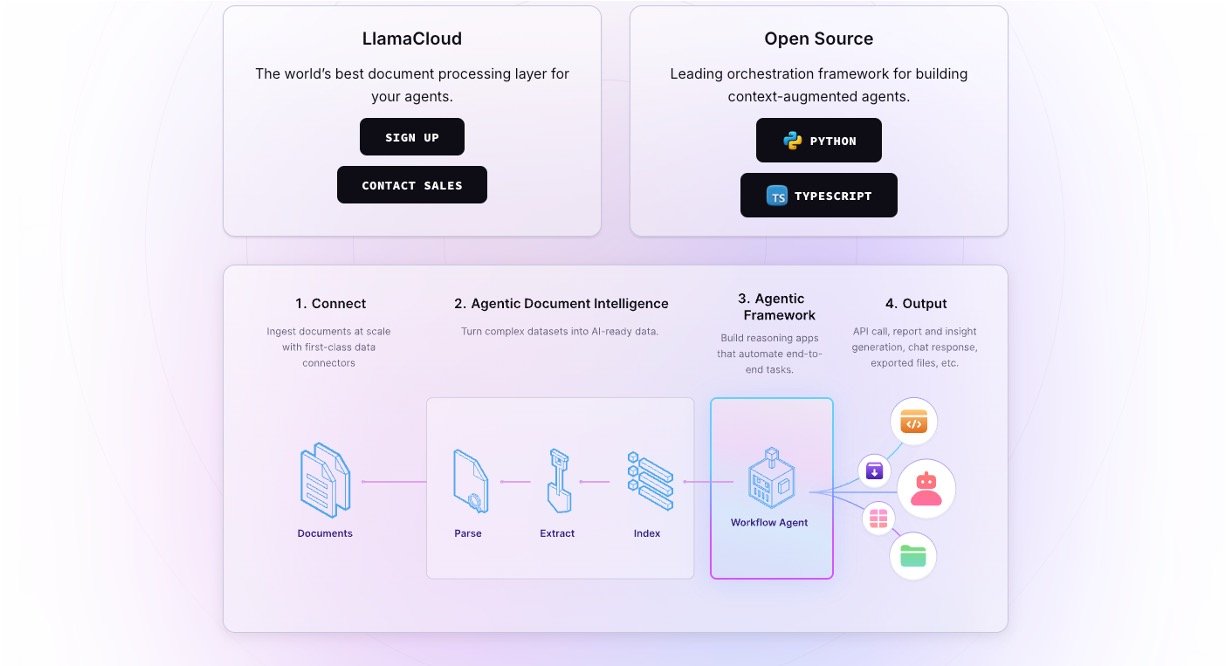1226x666 pixels.
Task: Choose the PYTHON framework button
Action: coord(819,140)
